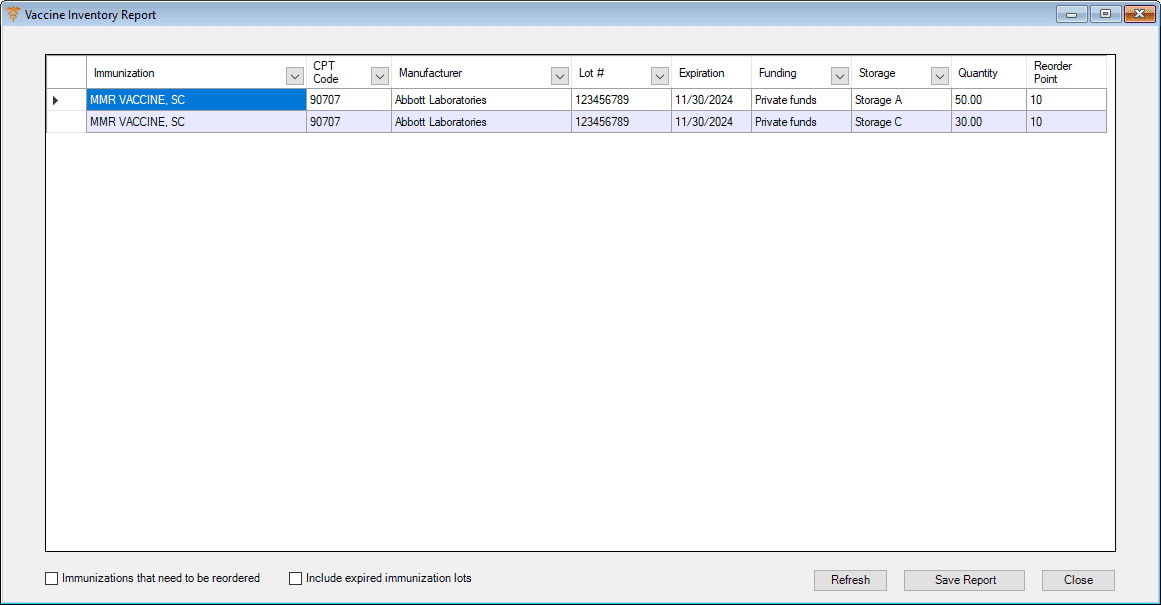
Task: Select MMR VACCINE, SC in Storage A row
Action: [x=196, y=100]
